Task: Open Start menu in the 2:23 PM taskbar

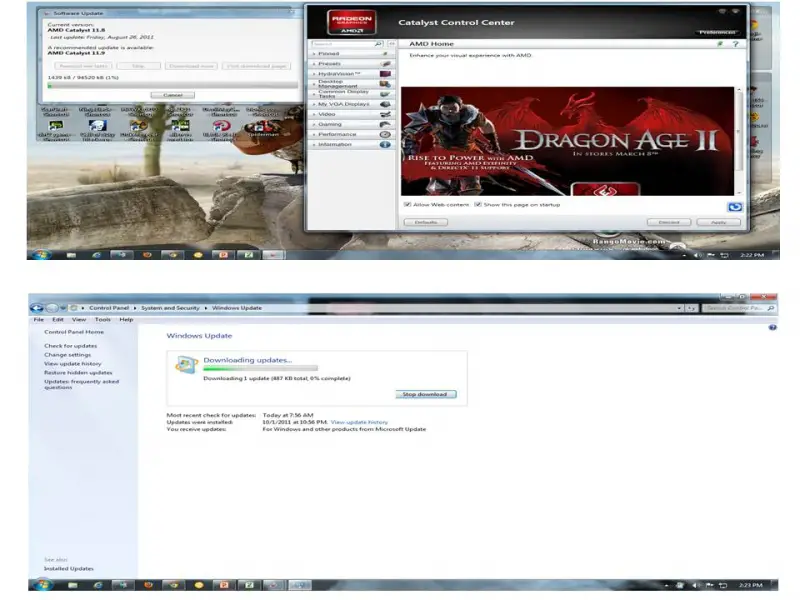Action: pyautogui.click(x=43, y=585)
